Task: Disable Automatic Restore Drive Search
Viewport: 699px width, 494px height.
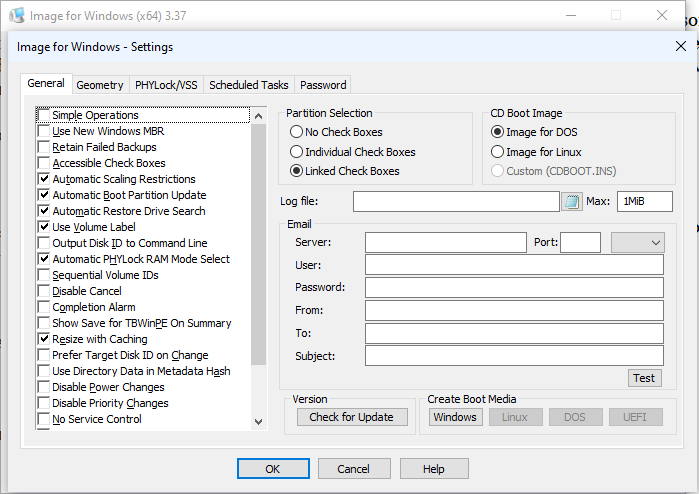Action: [44, 211]
